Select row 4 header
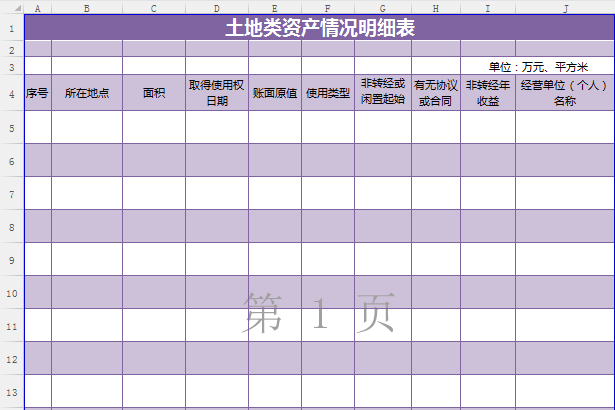 pos(11,93)
